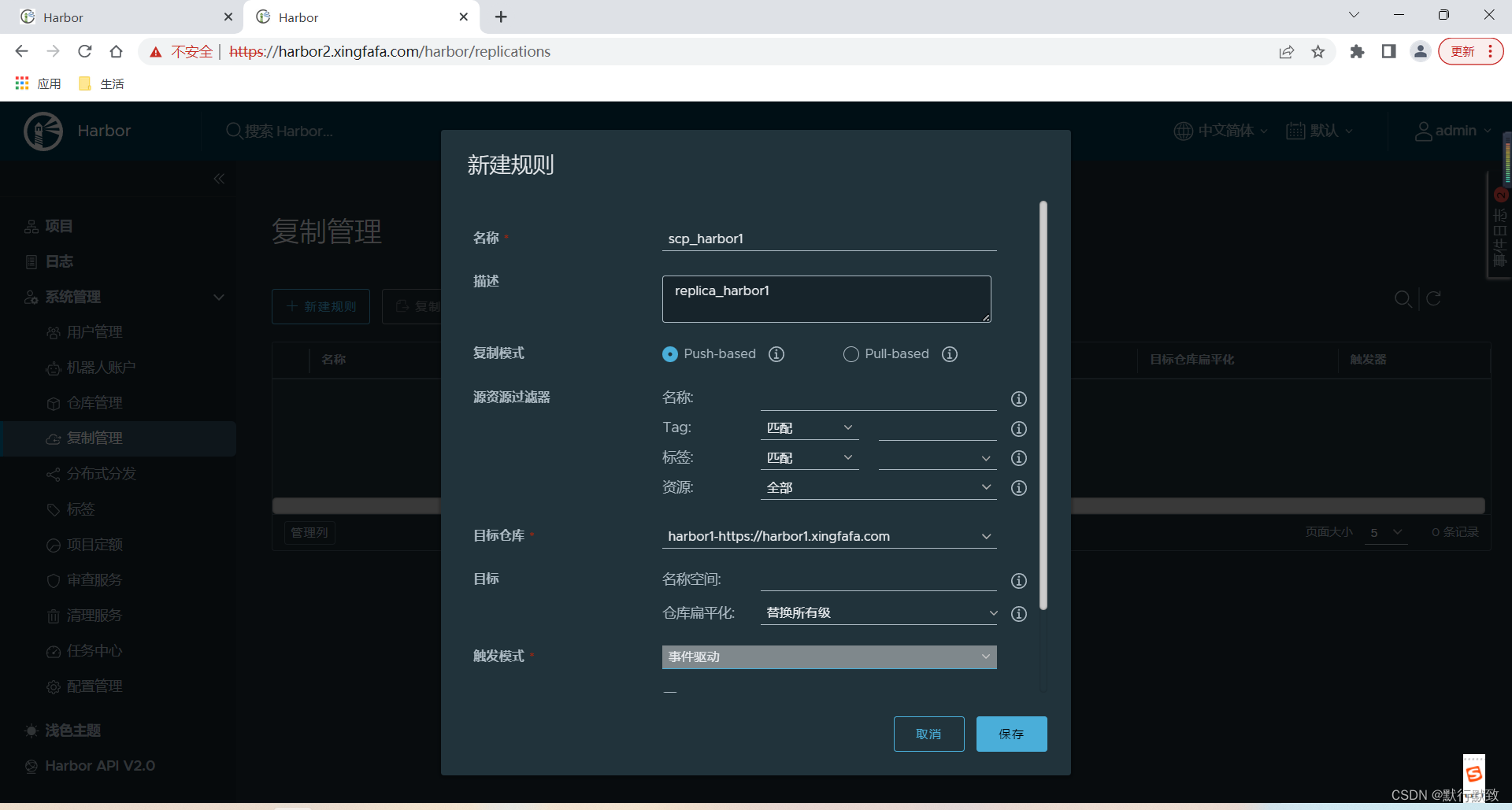Click info icon next to Pull-based
Viewport: 1512px width, 810px height.
click(x=950, y=354)
